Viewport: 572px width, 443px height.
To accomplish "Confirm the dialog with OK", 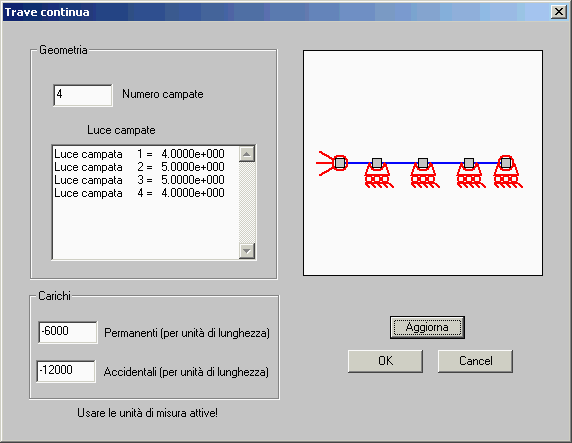I will [385, 361].
